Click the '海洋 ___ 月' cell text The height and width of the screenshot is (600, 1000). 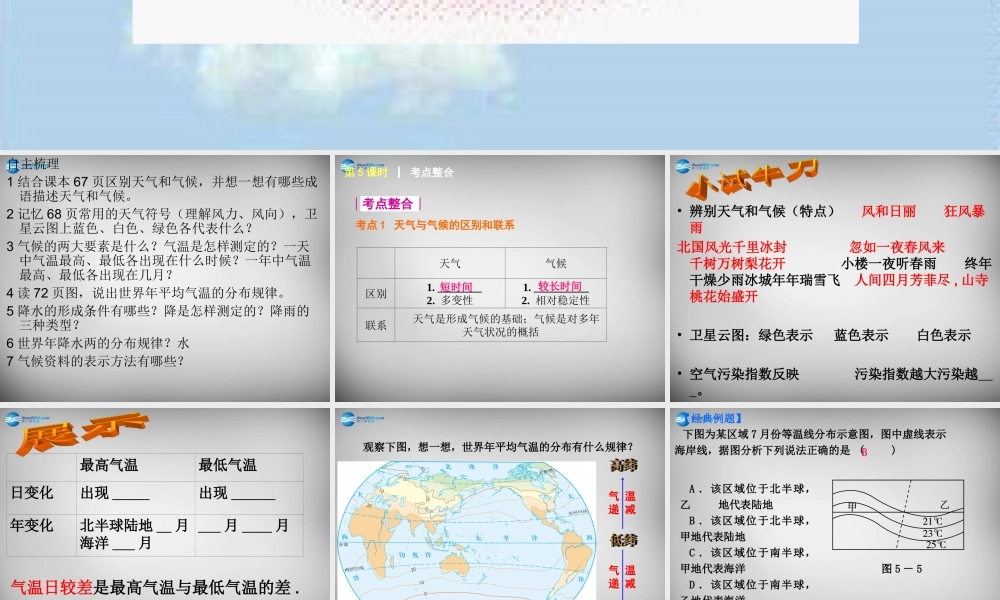(115, 543)
